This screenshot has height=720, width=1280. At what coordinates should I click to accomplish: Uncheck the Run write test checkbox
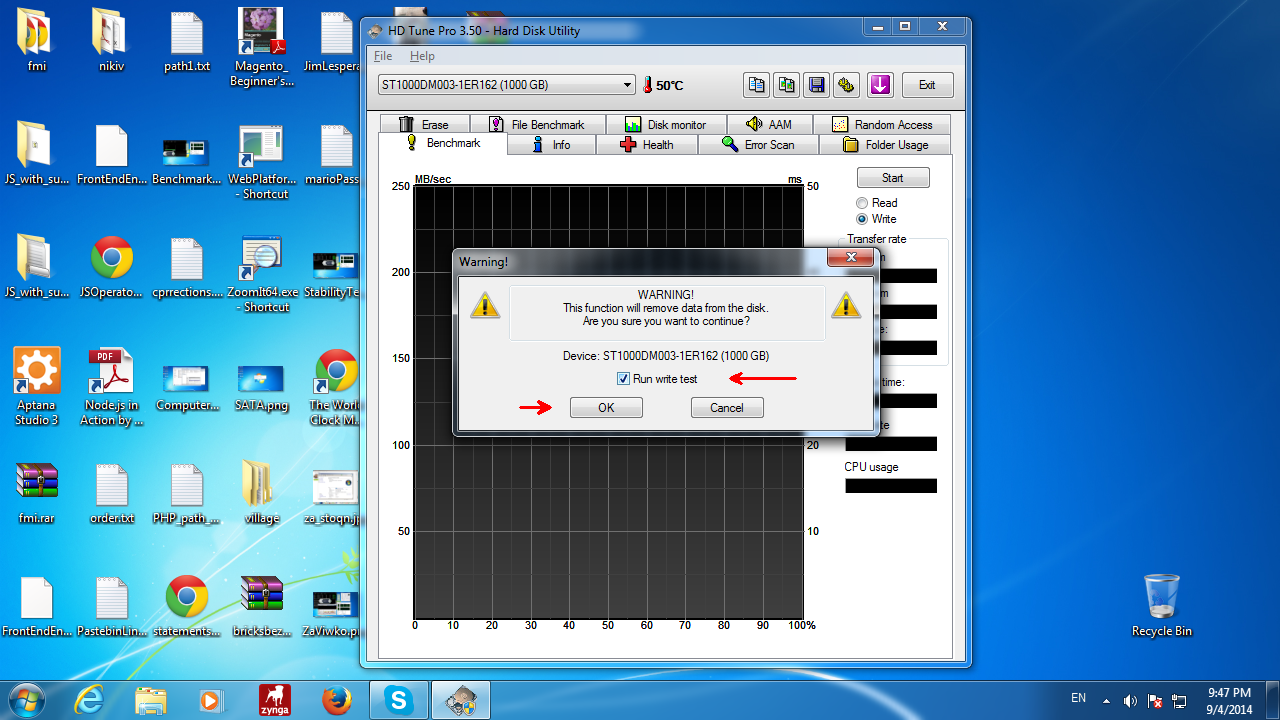[x=623, y=379]
